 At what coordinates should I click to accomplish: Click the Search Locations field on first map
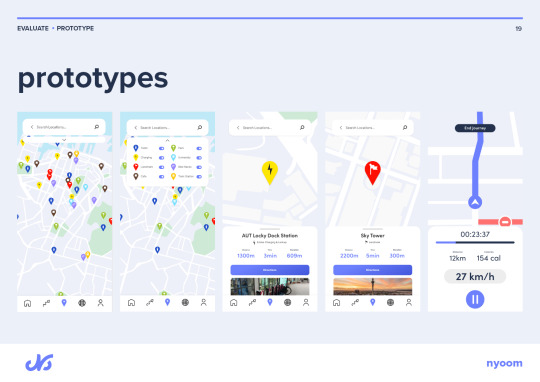coord(64,127)
